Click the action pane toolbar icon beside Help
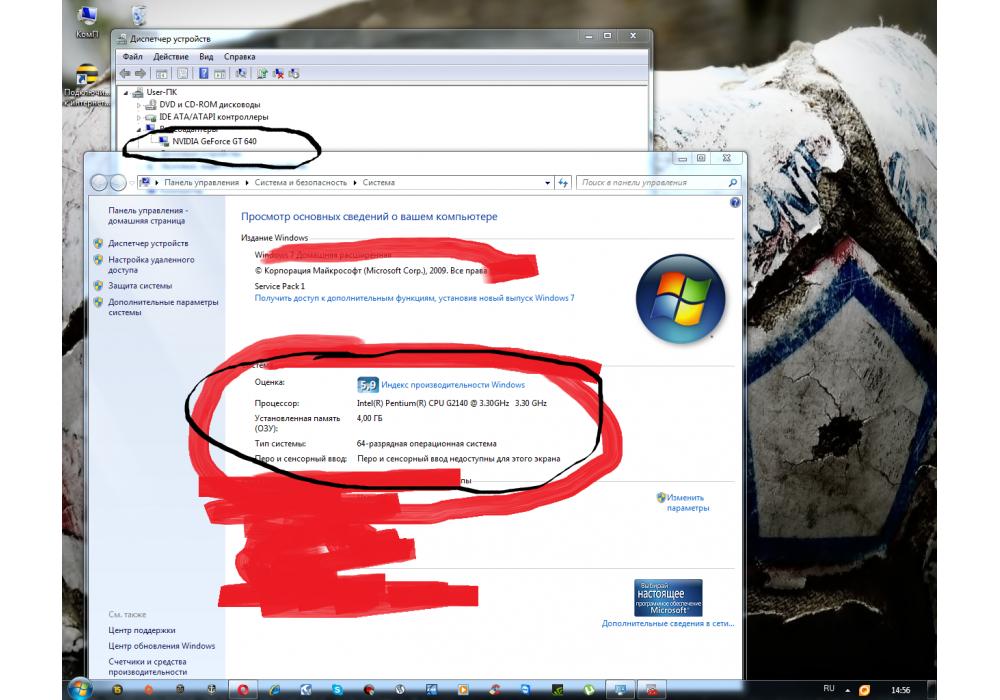The image size is (1000, 700). 219,74
